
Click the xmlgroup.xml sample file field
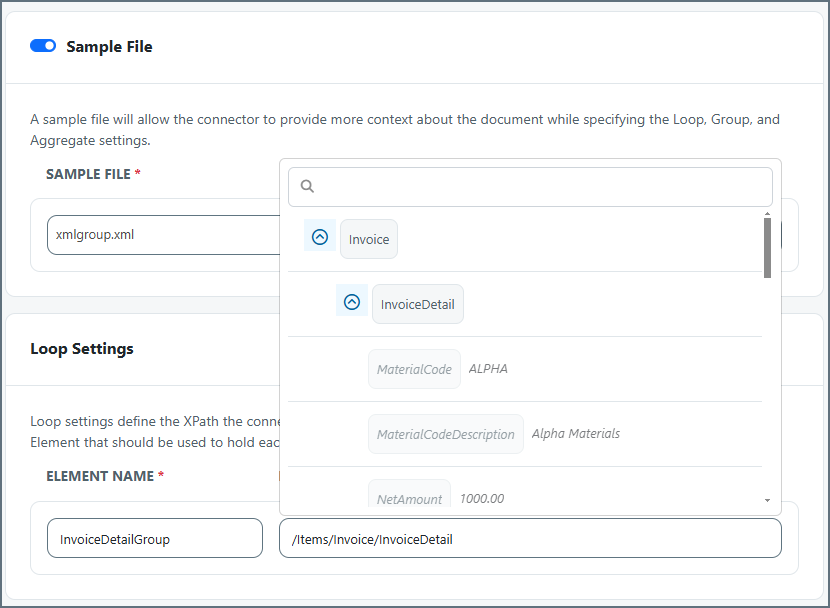160,235
